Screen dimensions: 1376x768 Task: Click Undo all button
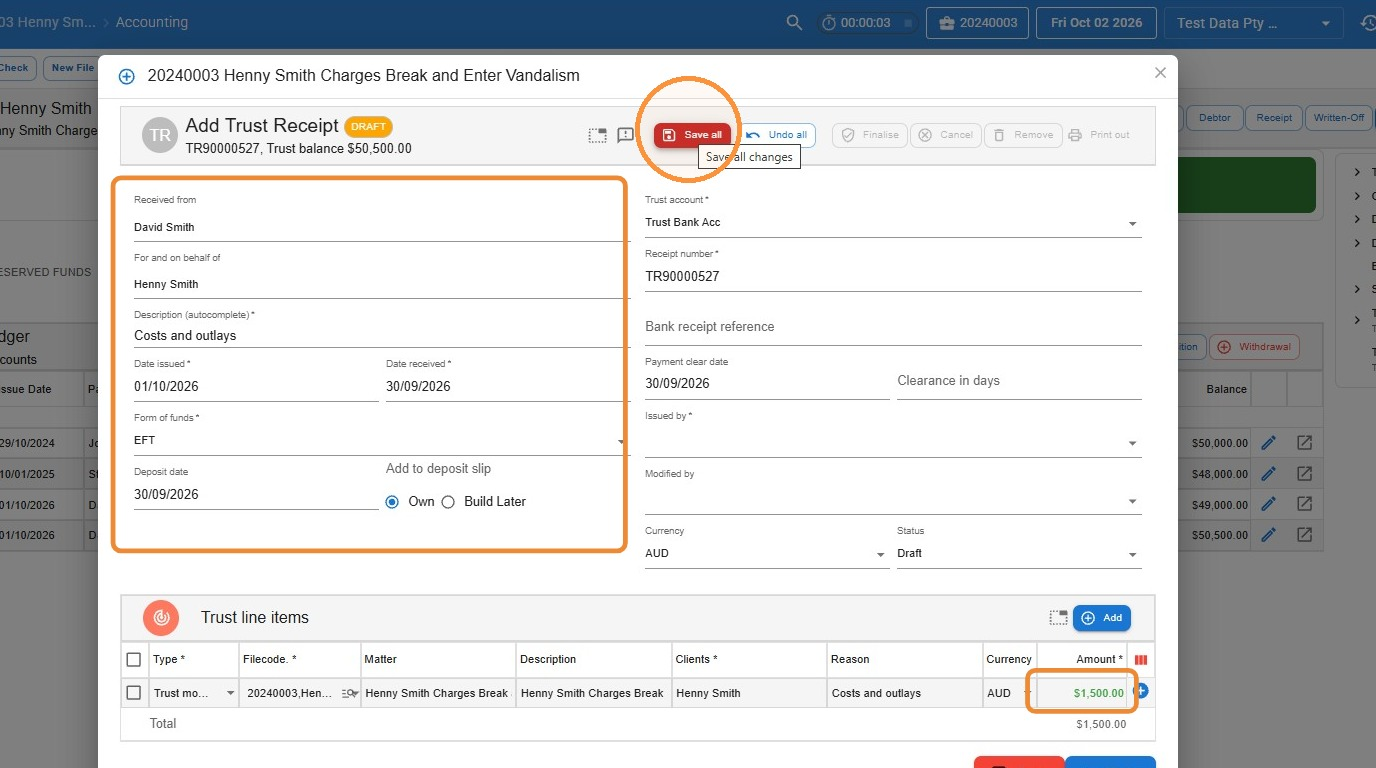pyautogui.click(x=777, y=135)
